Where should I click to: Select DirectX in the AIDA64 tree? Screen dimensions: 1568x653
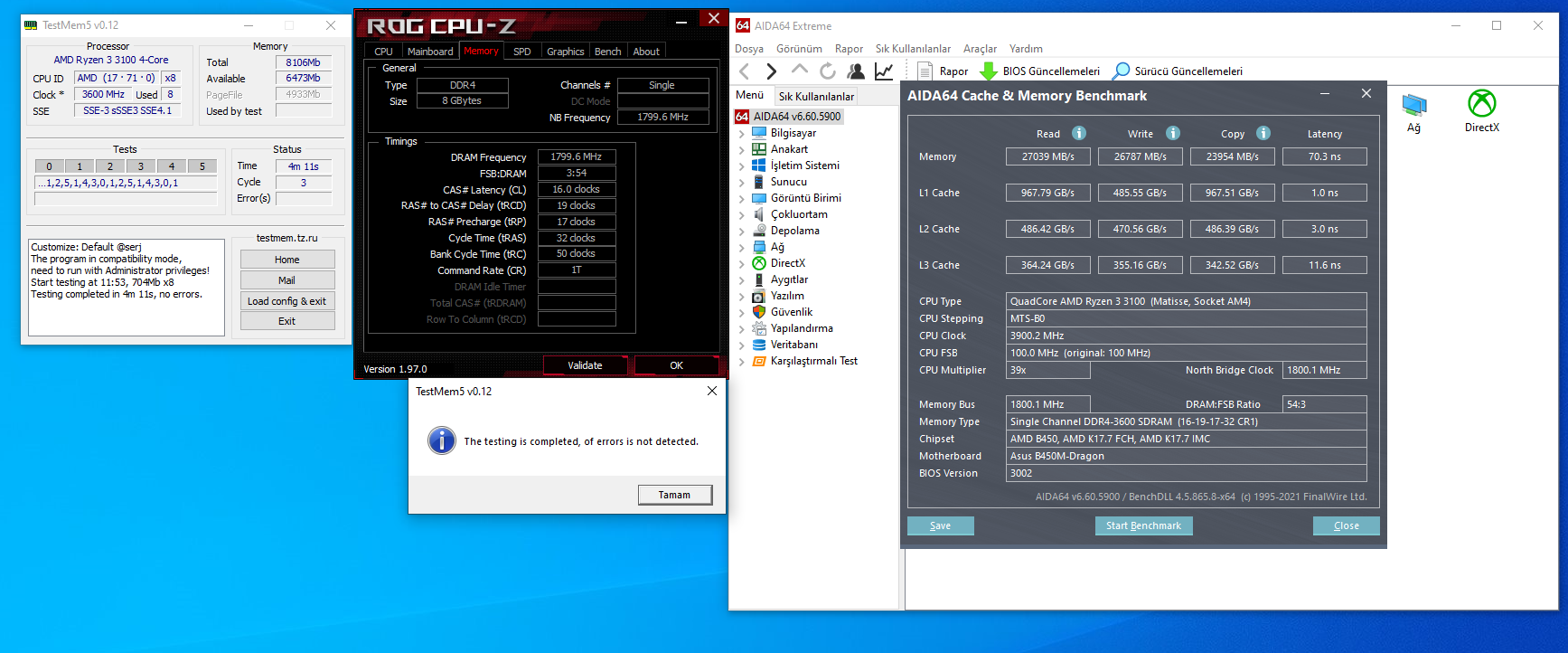pyautogui.click(x=787, y=263)
